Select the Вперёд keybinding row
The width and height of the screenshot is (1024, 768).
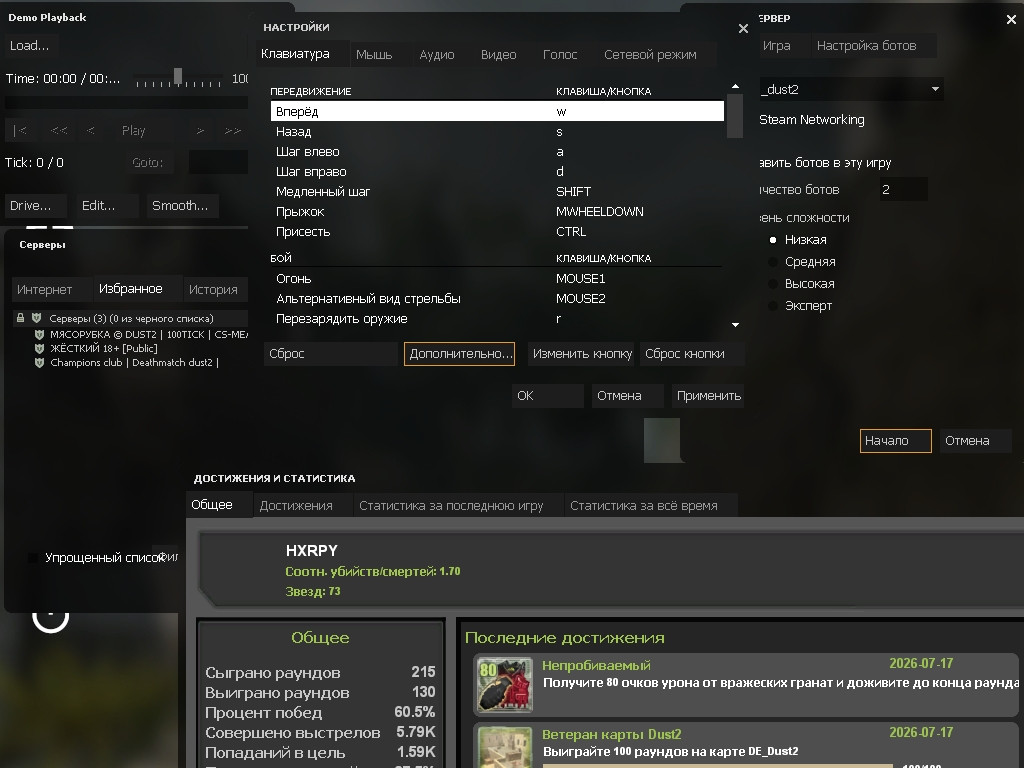tap(497, 111)
